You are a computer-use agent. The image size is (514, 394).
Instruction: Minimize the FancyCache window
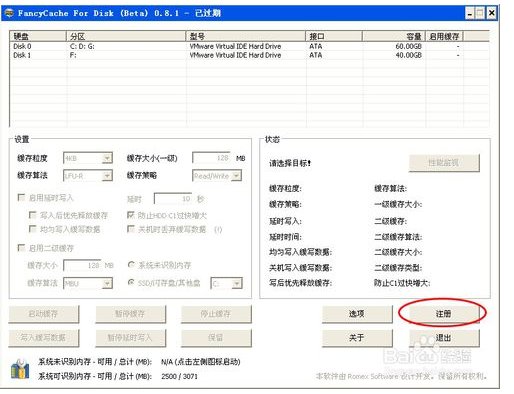point(470,13)
